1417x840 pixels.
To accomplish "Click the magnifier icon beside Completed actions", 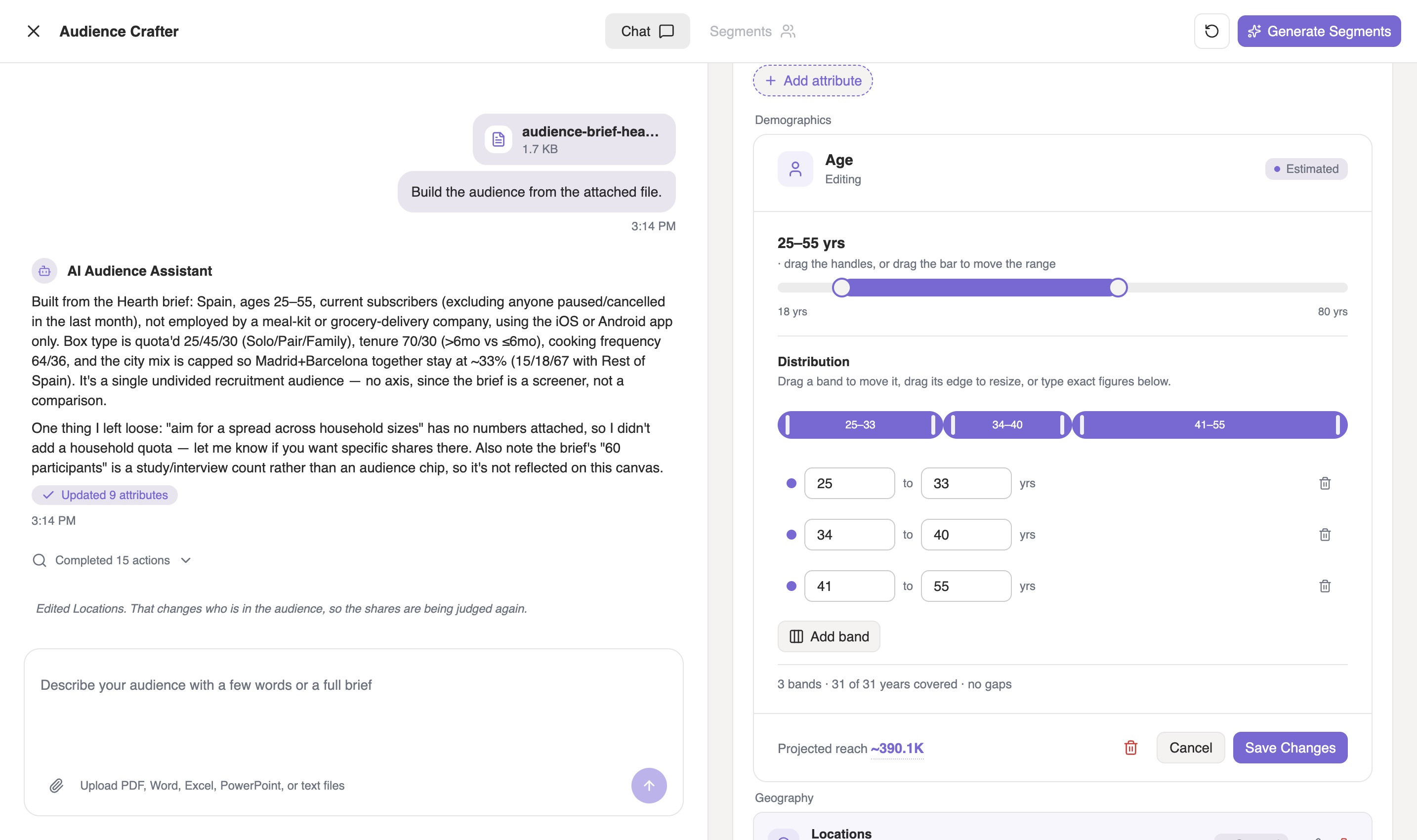I will coord(40,560).
